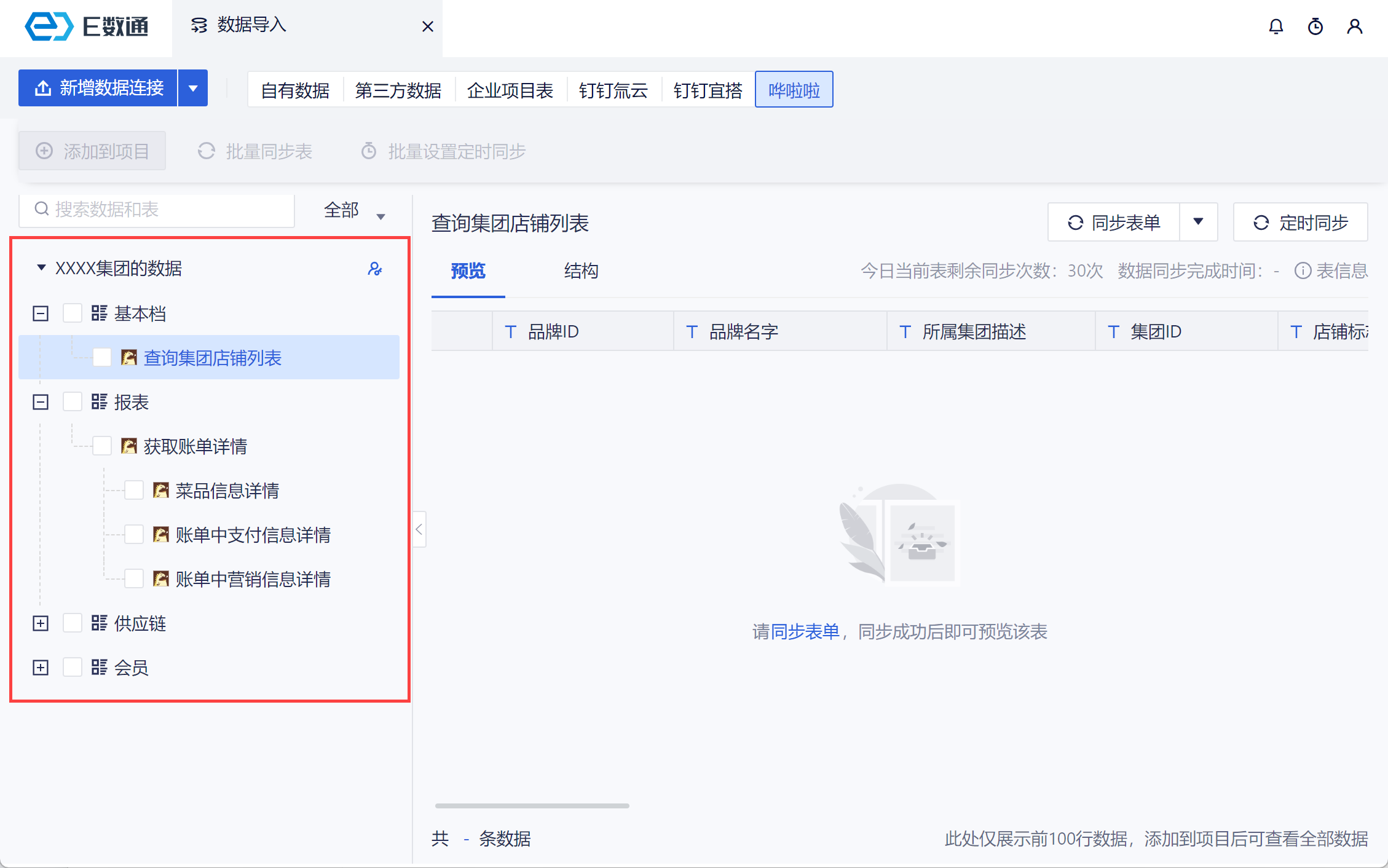
Task: Switch to the 结构 tab
Action: click(580, 270)
